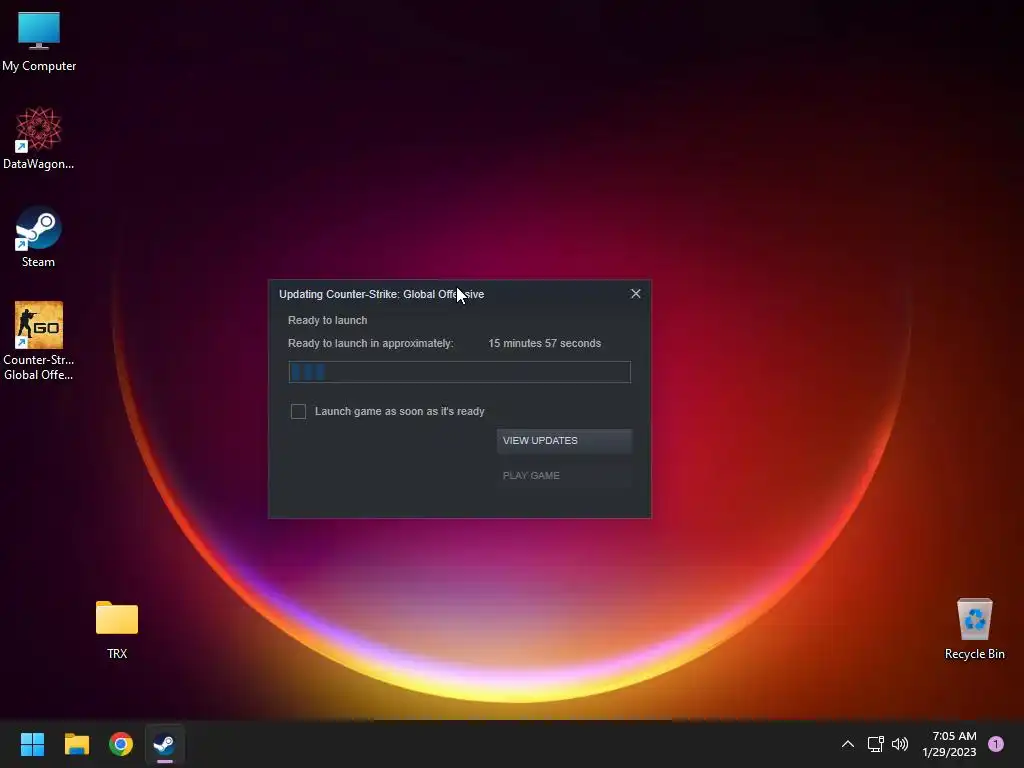Select the TRX folder on desktop
1024x768 pixels.
pyautogui.click(x=117, y=630)
